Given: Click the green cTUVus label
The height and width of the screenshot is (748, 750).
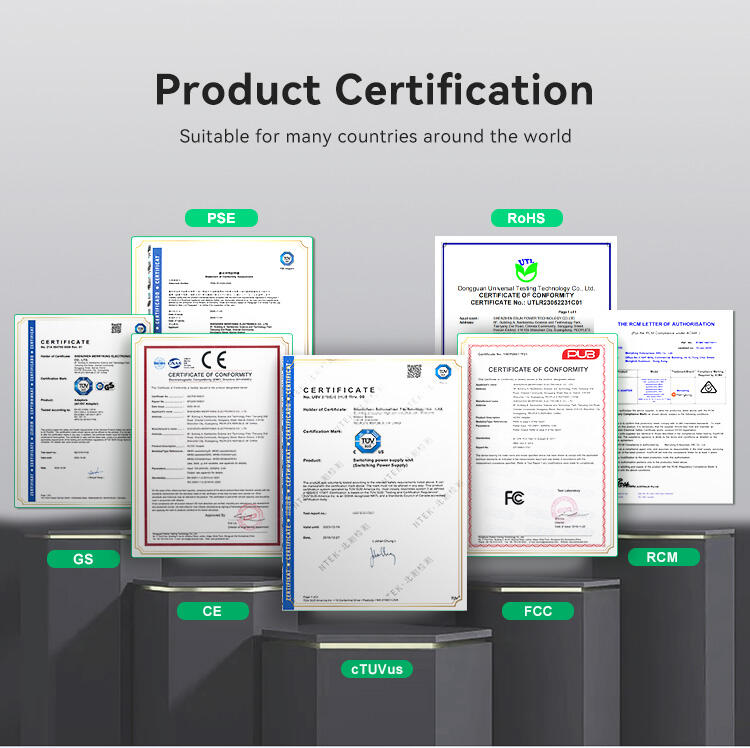Looking at the screenshot, I should [377, 669].
